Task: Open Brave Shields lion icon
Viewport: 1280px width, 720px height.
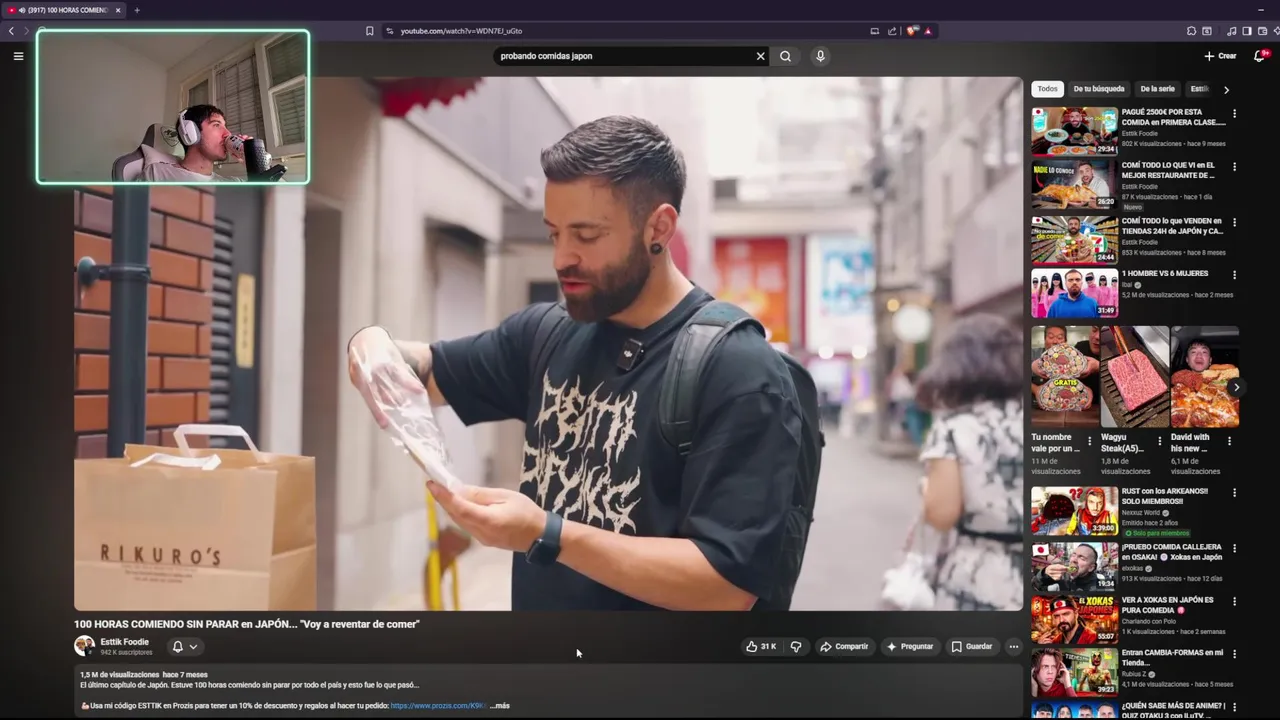Action: pos(912,31)
